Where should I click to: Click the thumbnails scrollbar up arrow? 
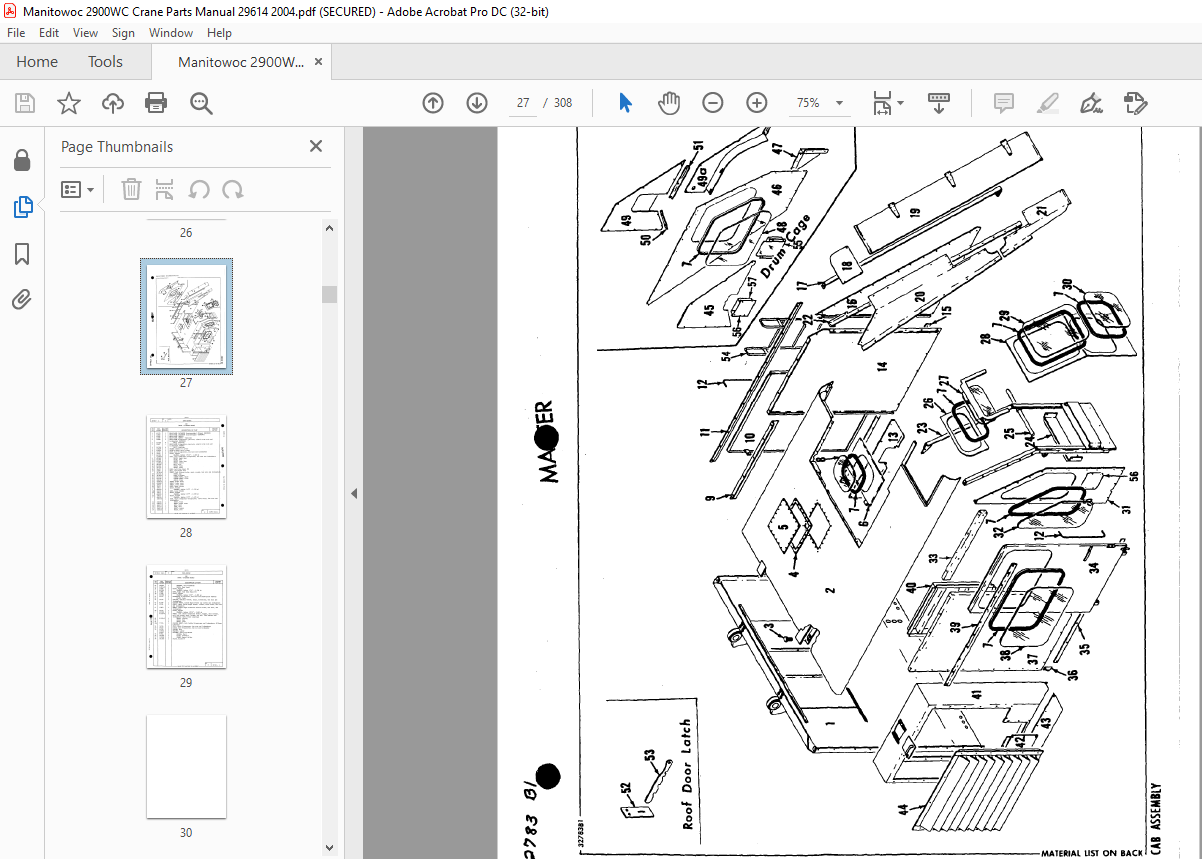(329, 228)
